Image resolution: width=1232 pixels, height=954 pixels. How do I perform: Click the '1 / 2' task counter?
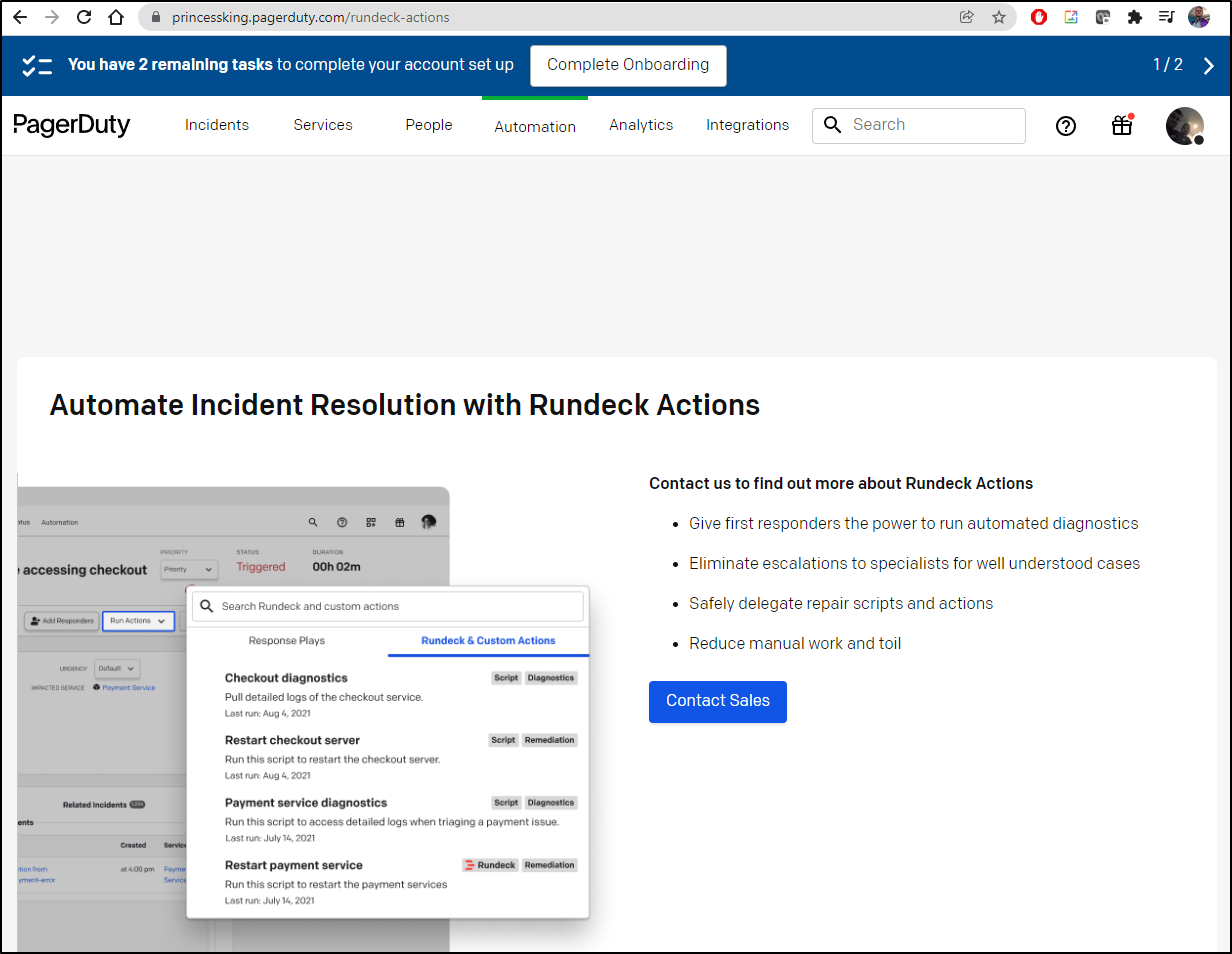point(1168,65)
